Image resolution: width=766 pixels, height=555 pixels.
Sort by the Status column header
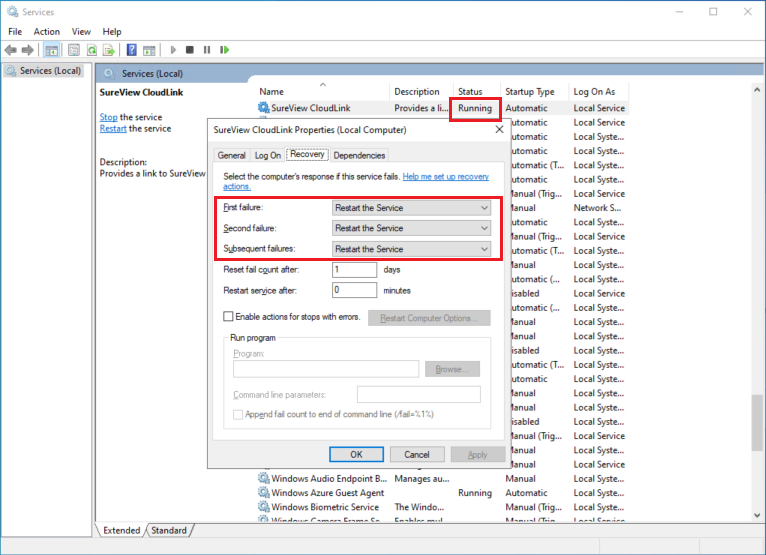tap(476, 91)
